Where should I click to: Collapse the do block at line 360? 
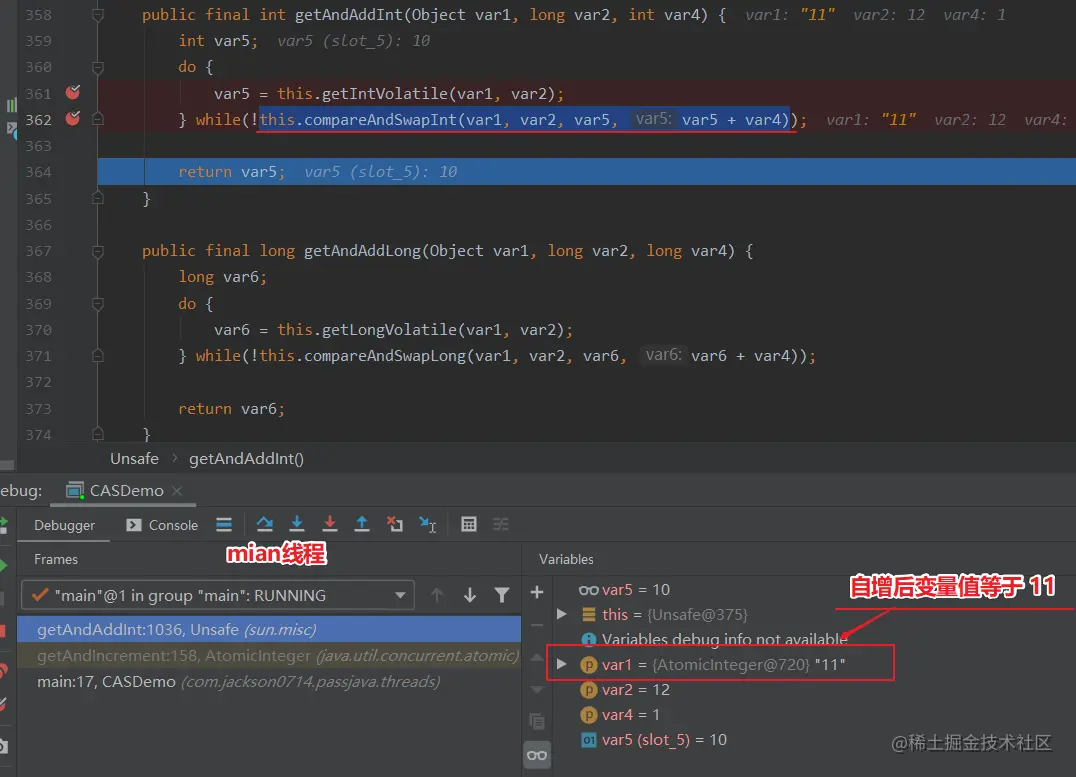97,67
